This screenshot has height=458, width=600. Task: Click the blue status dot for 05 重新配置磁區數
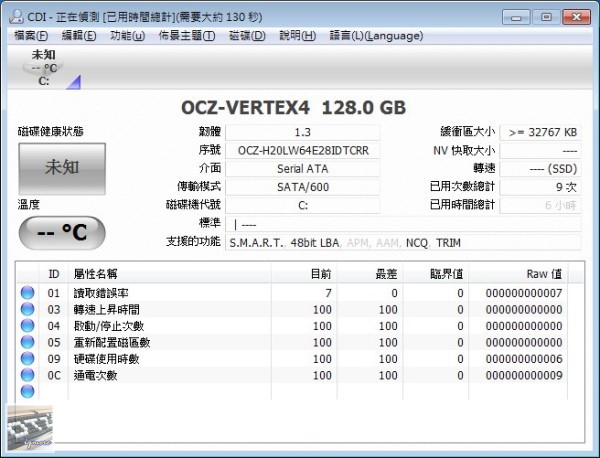click(27, 342)
